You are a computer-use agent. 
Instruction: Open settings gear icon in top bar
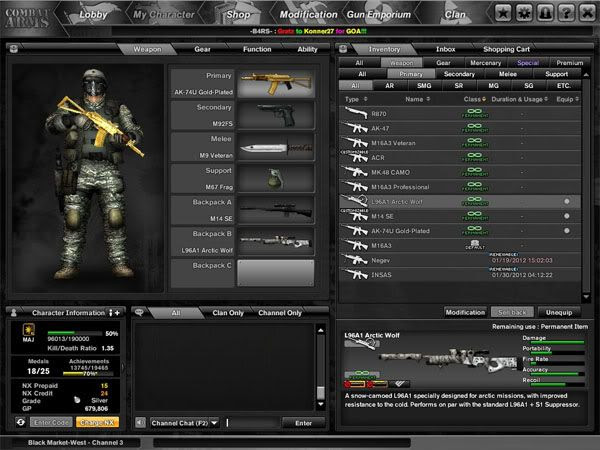pyautogui.click(x=524, y=14)
